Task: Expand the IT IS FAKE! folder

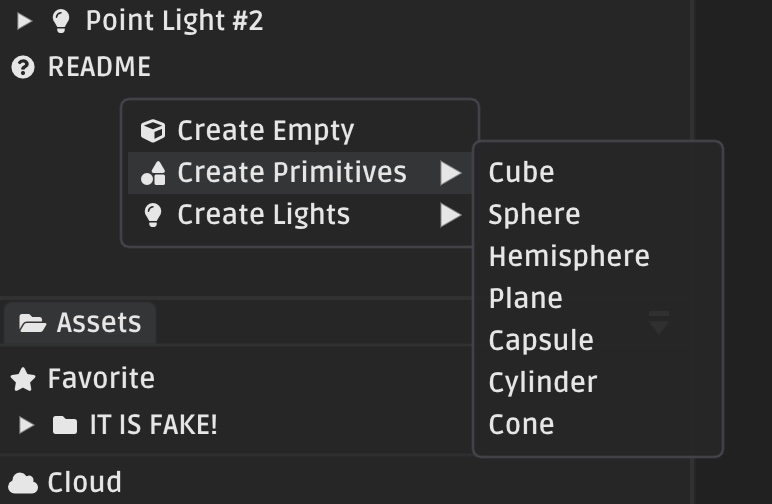Action: pos(26,425)
